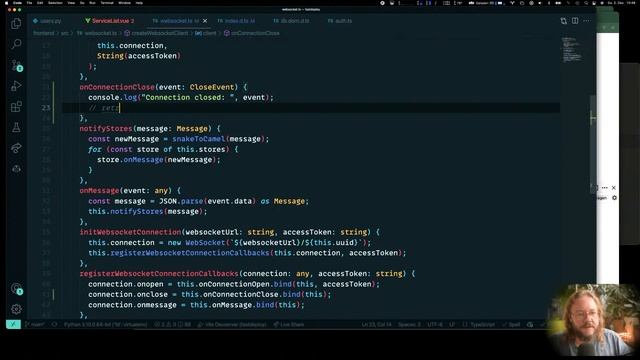Open the Explorer view in activity bar

click(16, 24)
